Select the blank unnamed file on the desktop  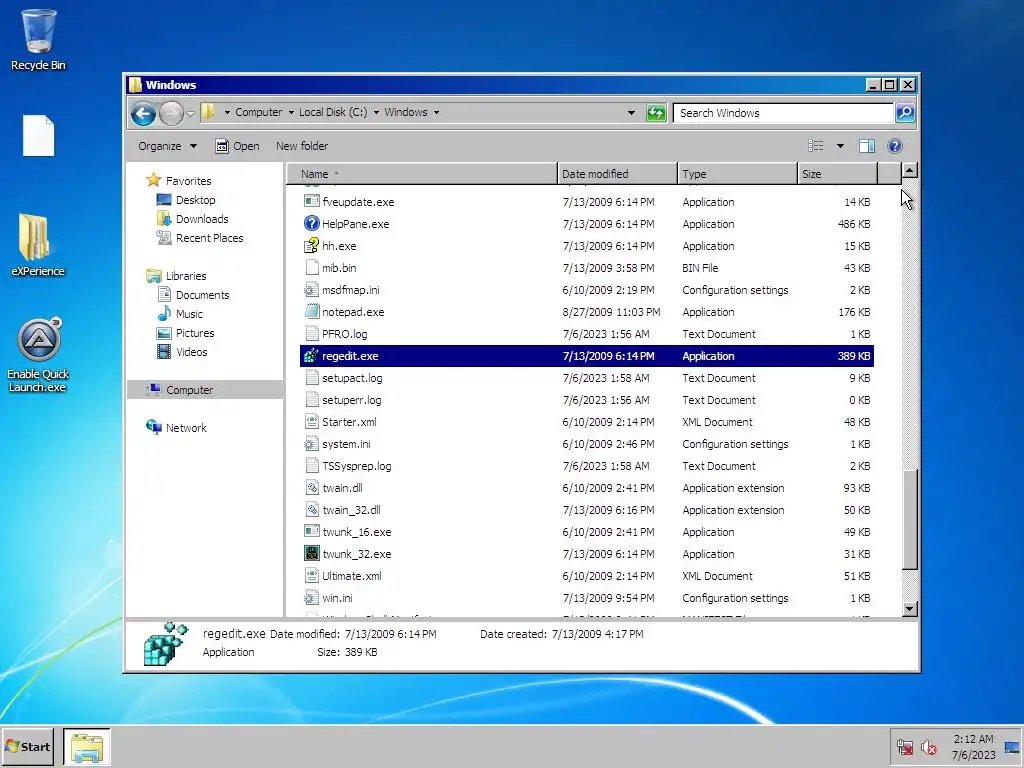pyautogui.click(x=39, y=136)
